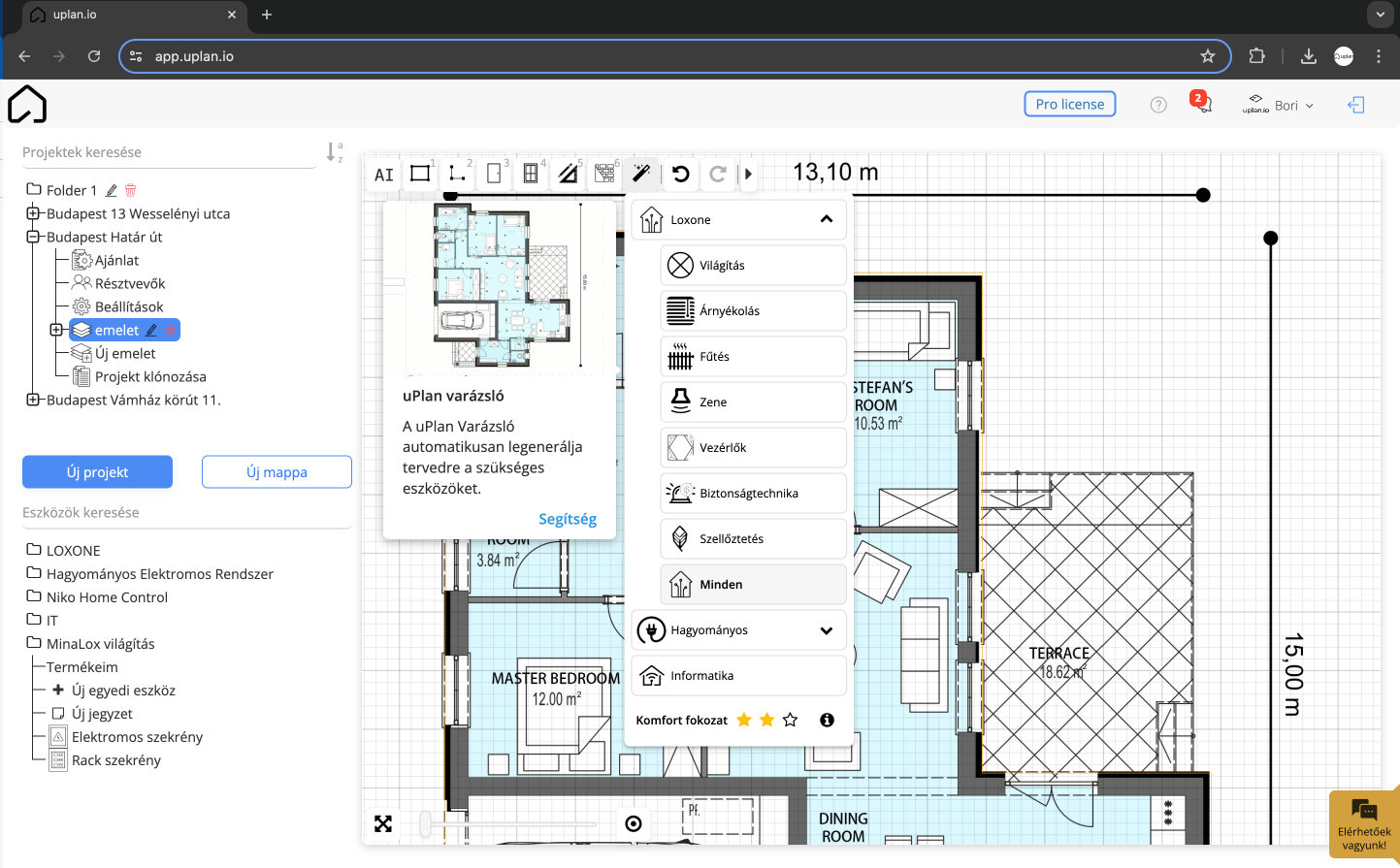Set comfort level to third star
Viewport: 1400px width, 868px height.
(790, 720)
